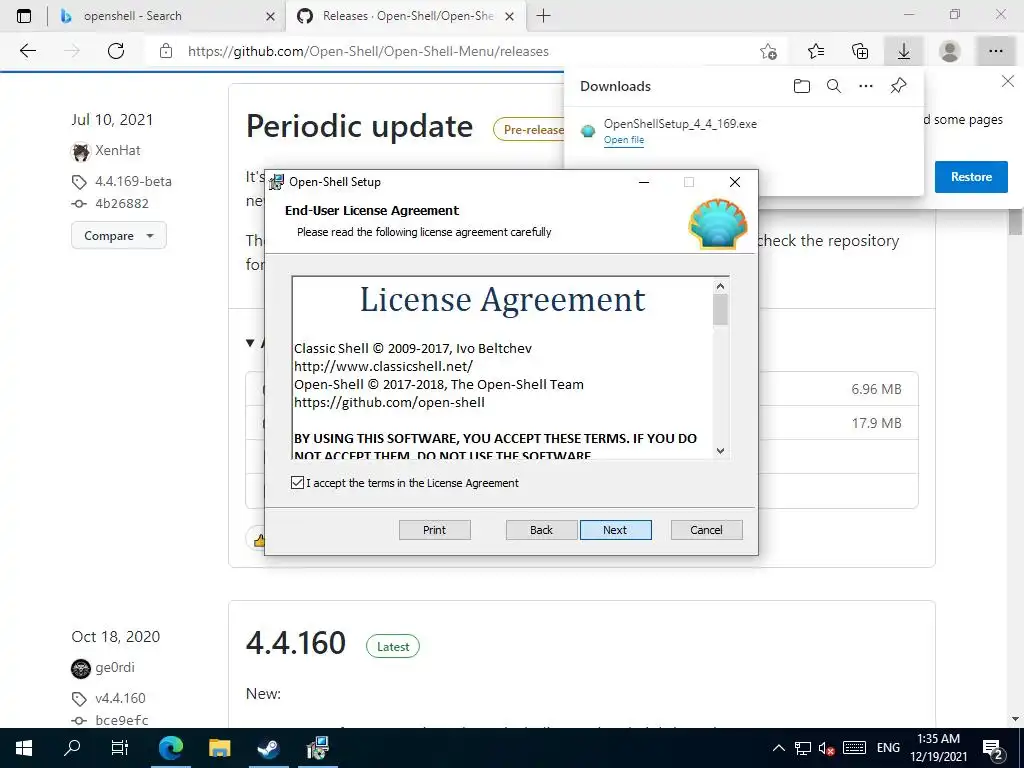Open the ENG language indicator
The image size is (1024, 768).
[x=888, y=748]
